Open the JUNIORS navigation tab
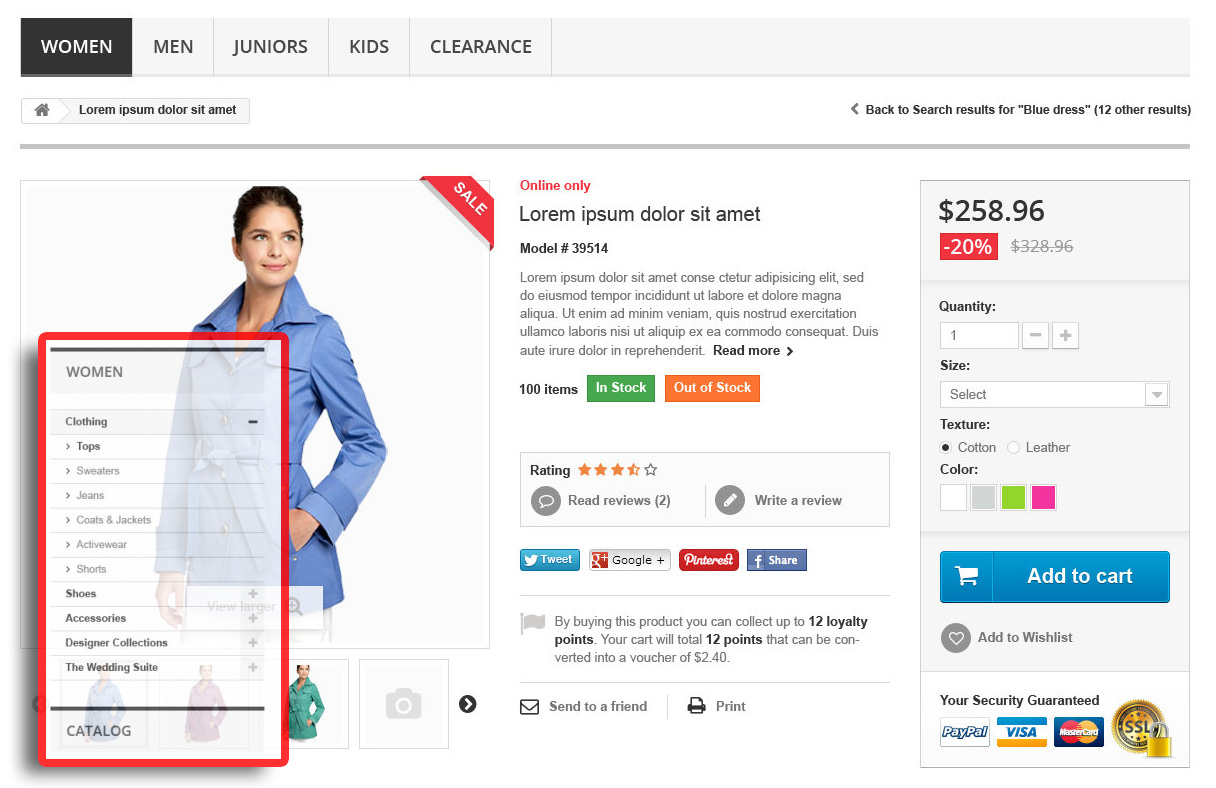 coord(271,47)
